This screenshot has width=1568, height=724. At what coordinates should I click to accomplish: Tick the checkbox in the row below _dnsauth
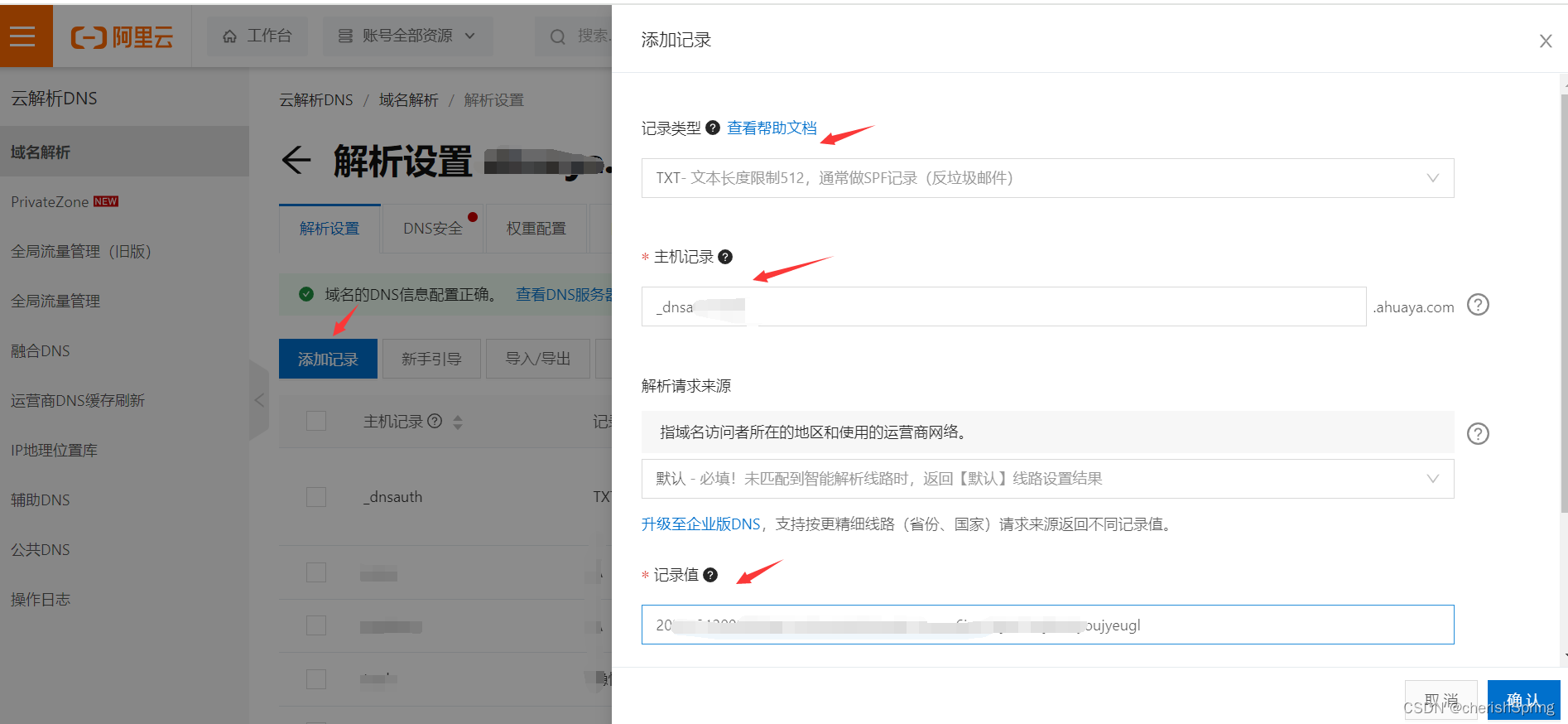(x=316, y=572)
